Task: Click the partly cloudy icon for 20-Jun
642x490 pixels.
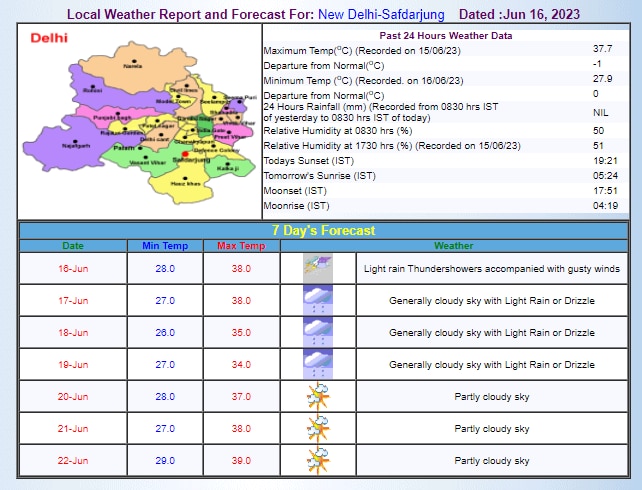Action: tap(318, 397)
